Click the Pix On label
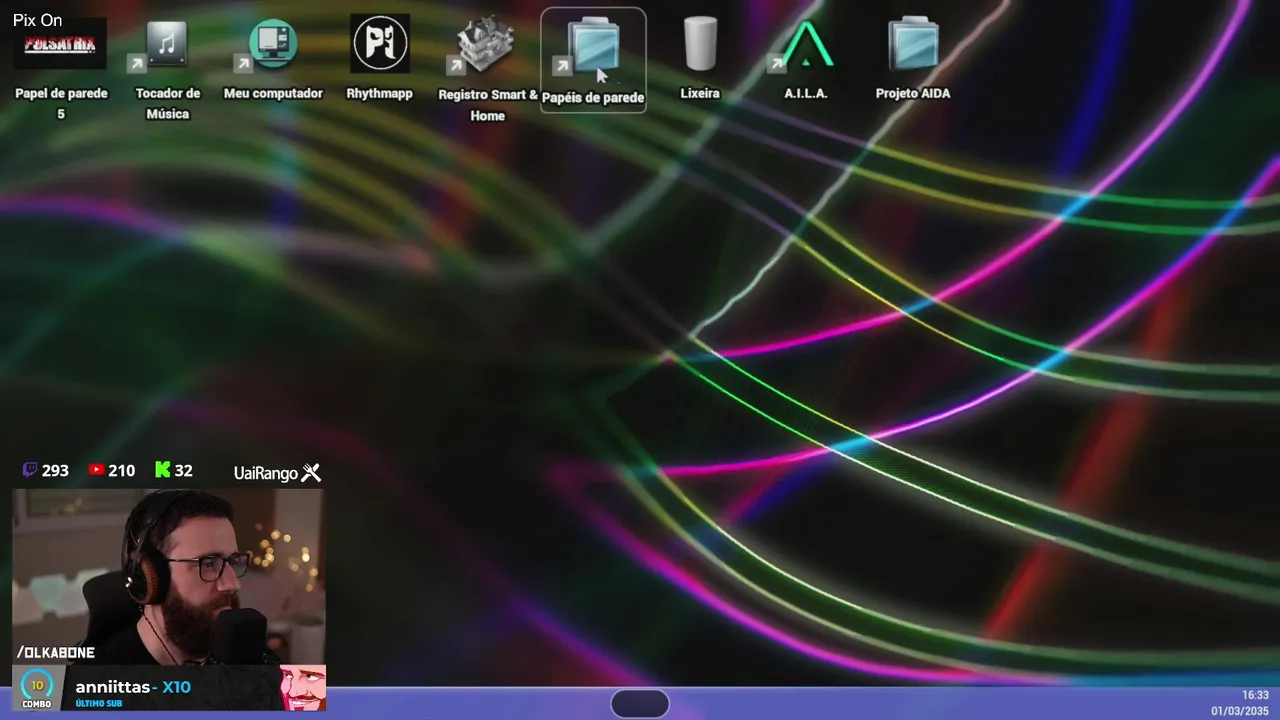 pyautogui.click(x=37, y=20)
